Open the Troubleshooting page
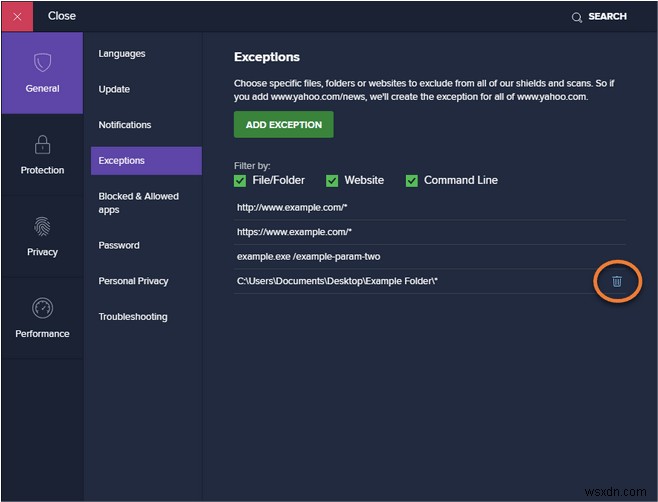 pos(133,317)
